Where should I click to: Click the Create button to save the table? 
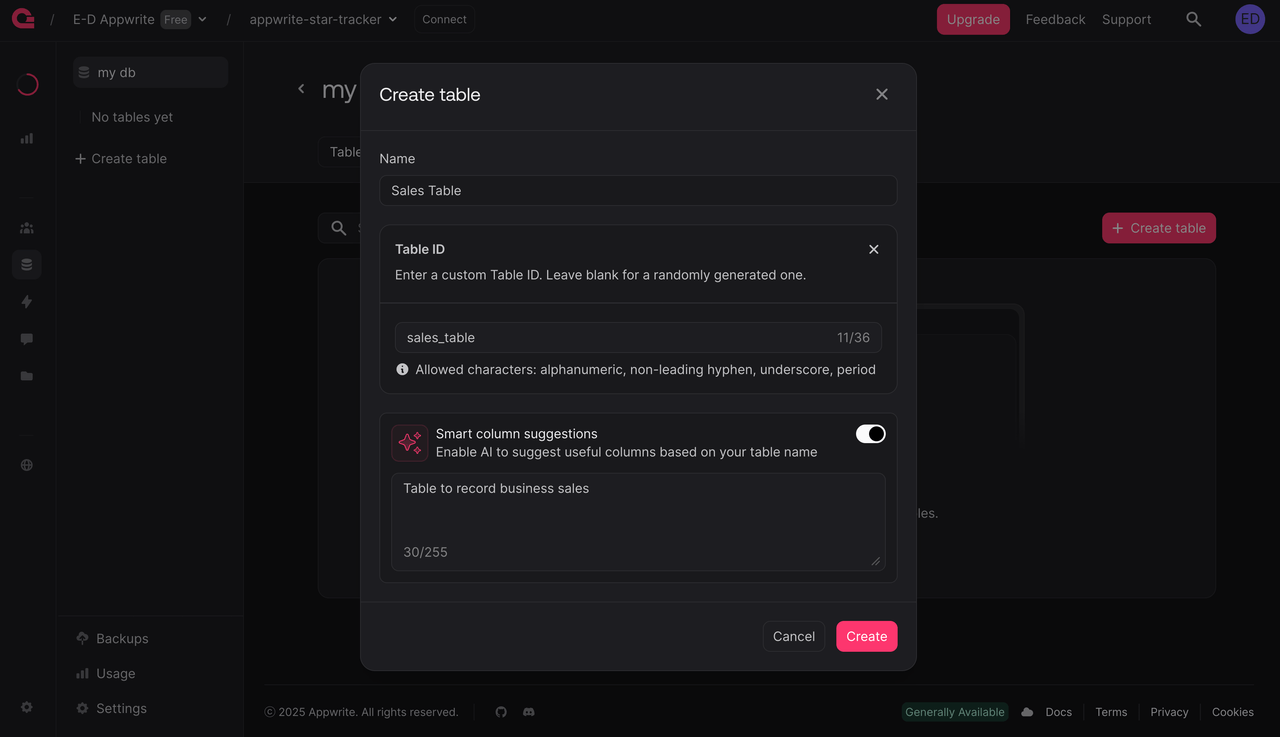point(866,636)
